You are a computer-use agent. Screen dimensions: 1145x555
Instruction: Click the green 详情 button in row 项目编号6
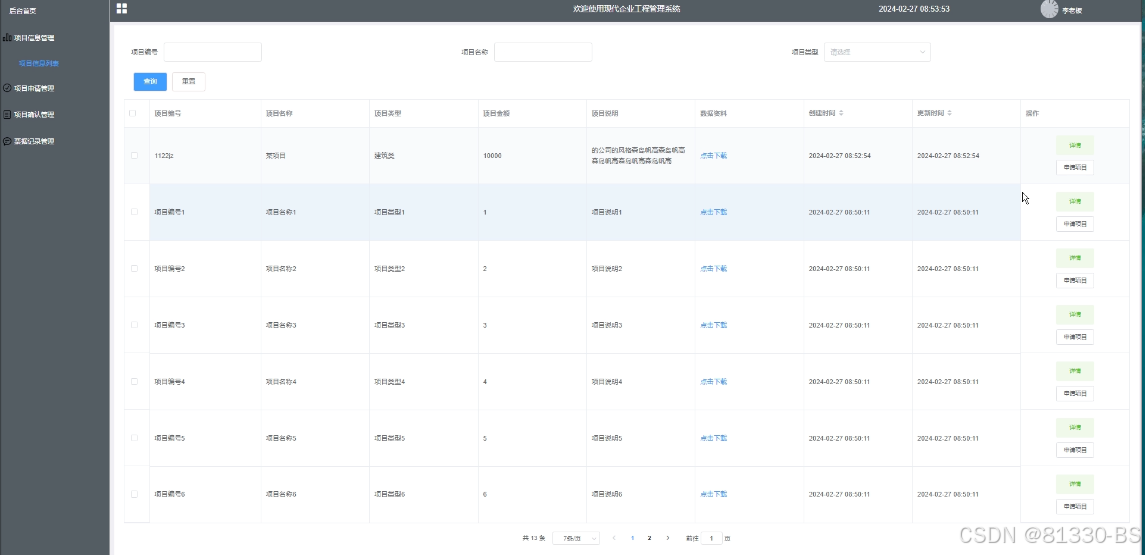pyautogui.click(x=1075, y=483)
